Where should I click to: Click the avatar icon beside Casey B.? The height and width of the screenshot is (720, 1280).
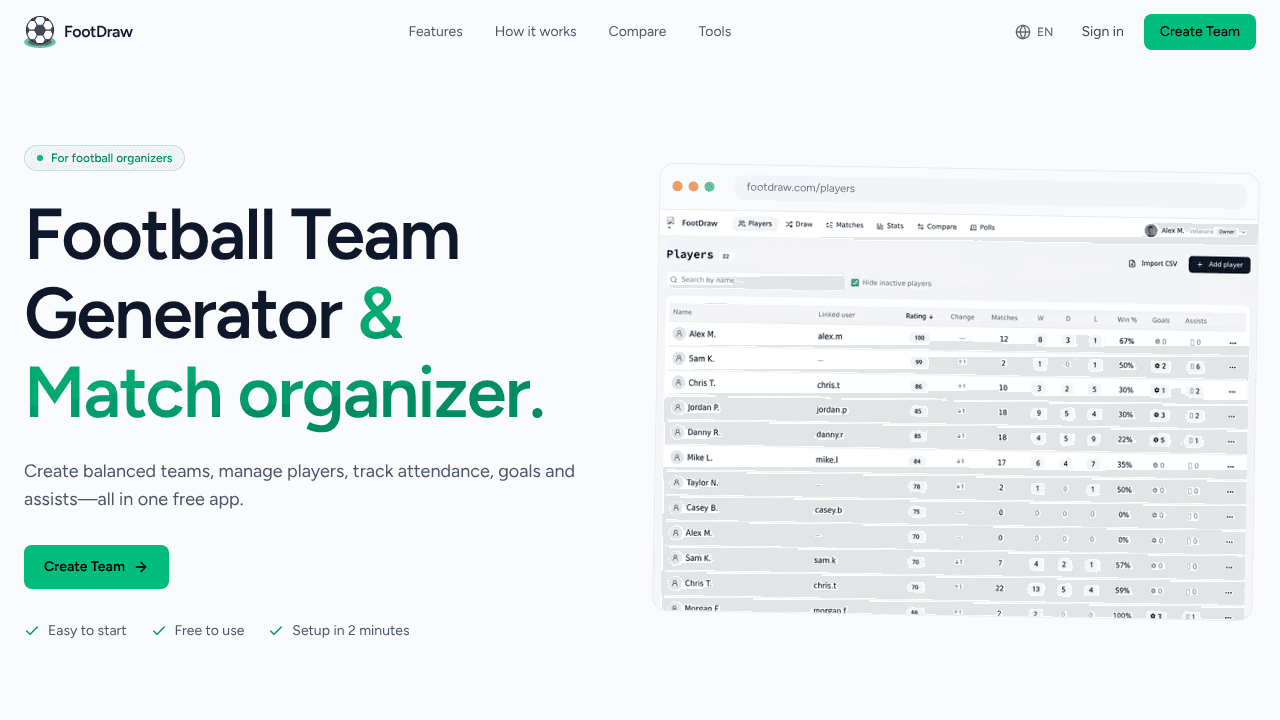pos(676,508)
